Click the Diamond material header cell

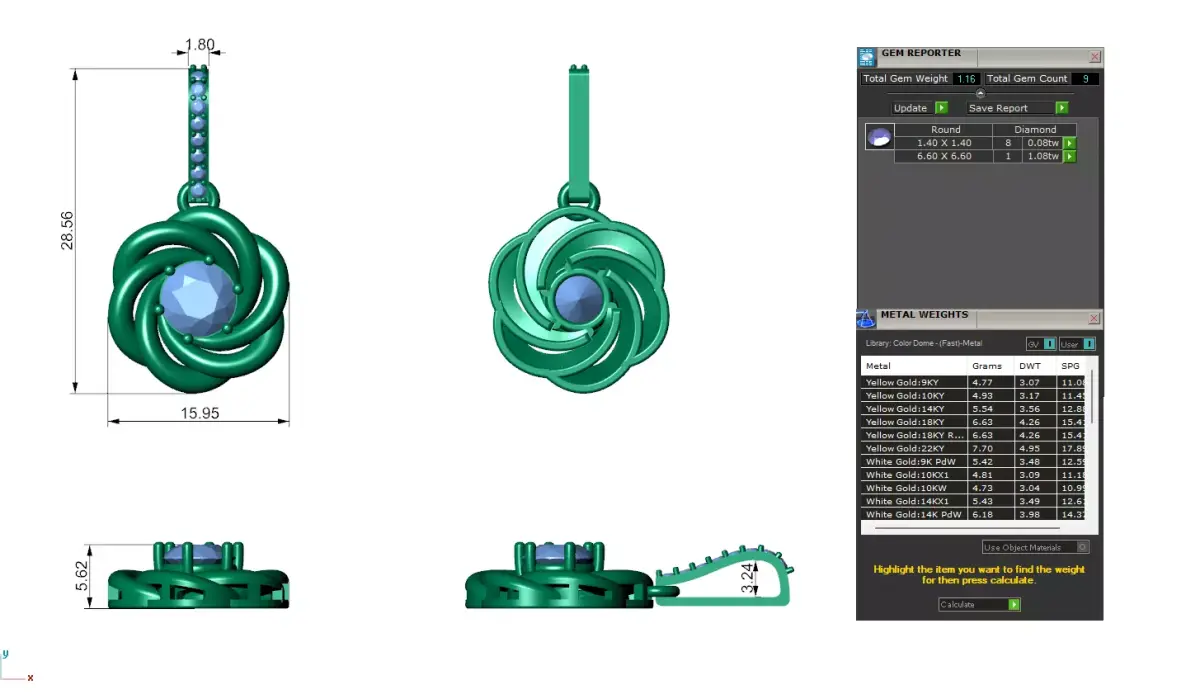(1035, 130)
